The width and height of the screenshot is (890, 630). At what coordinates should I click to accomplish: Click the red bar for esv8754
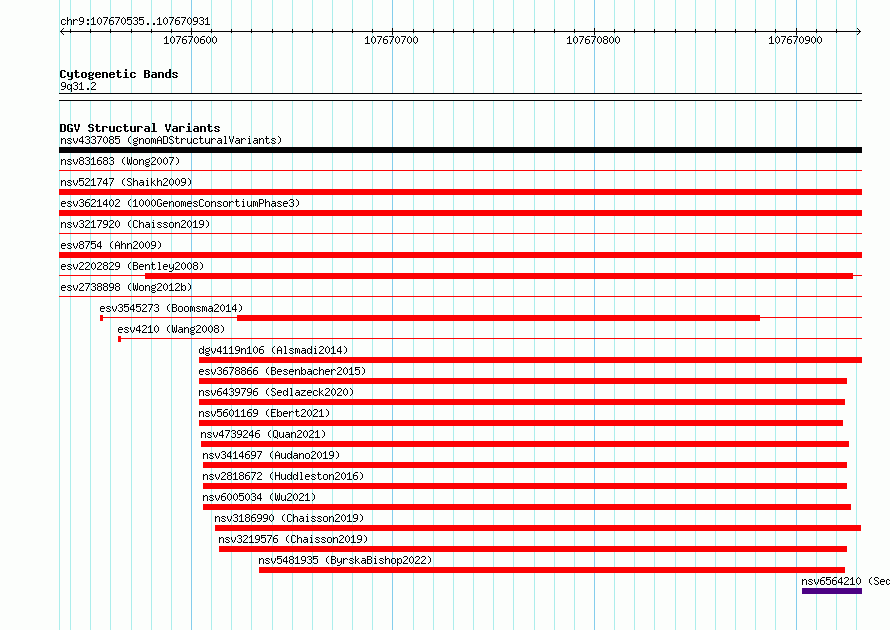tap(460, 255)
